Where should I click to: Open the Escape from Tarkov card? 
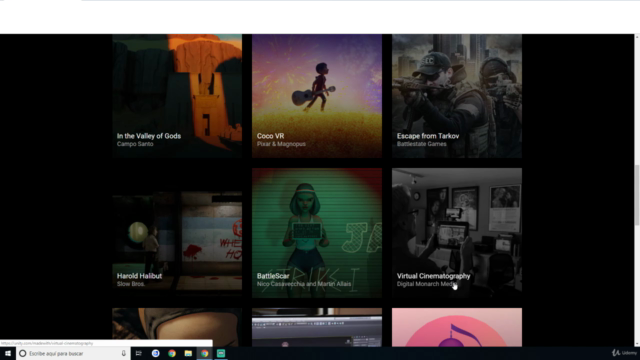pos(457,96)
